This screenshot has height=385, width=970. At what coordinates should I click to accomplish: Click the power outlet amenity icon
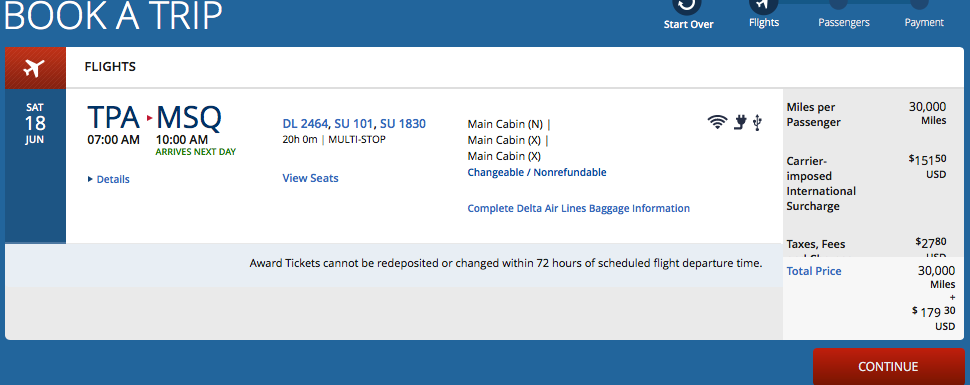pos(740,123)
